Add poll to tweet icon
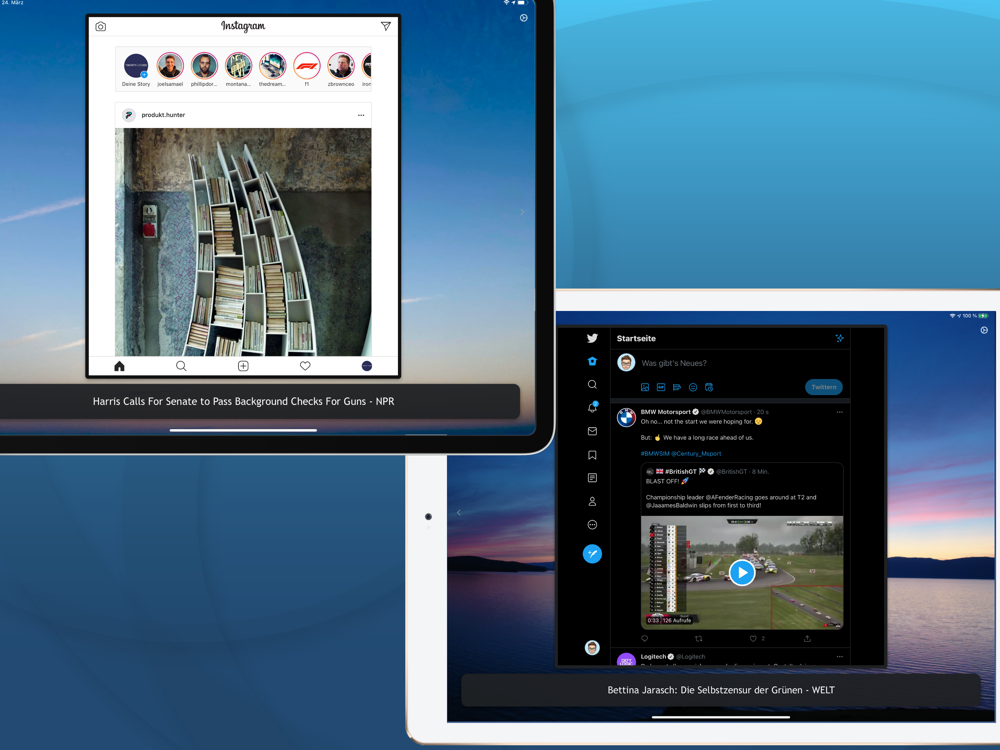1000x750 pixels. point(677,387)
